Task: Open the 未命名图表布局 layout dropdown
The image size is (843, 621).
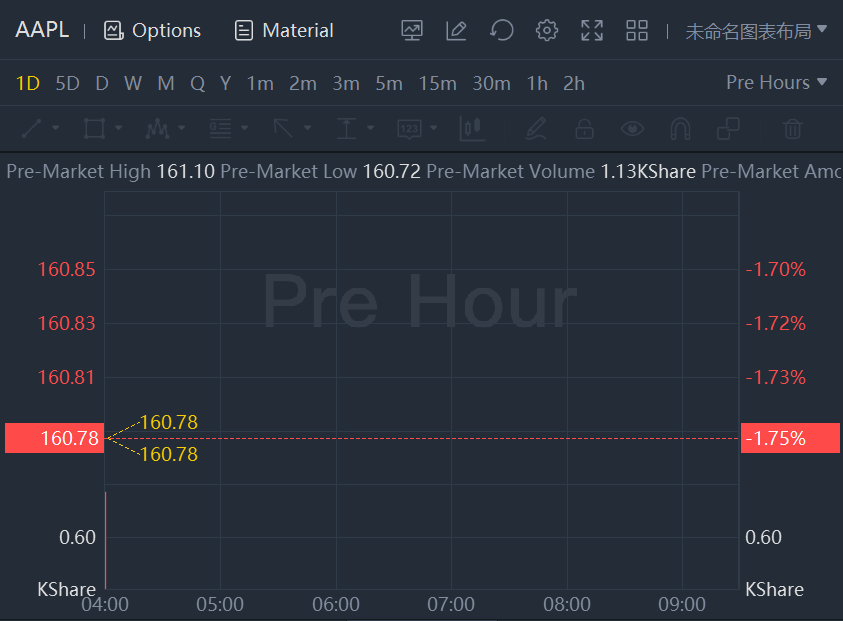Action: tap(756, 30)
